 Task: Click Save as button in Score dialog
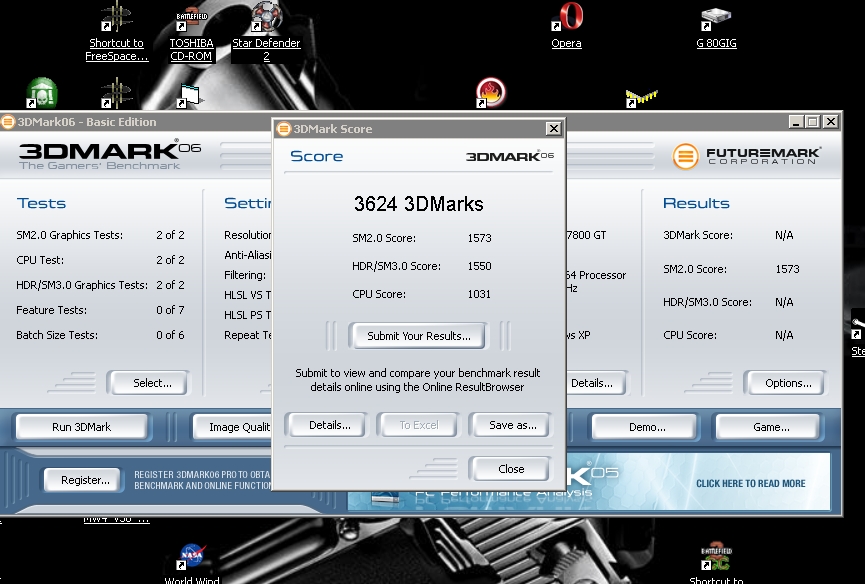pos(513,425)
